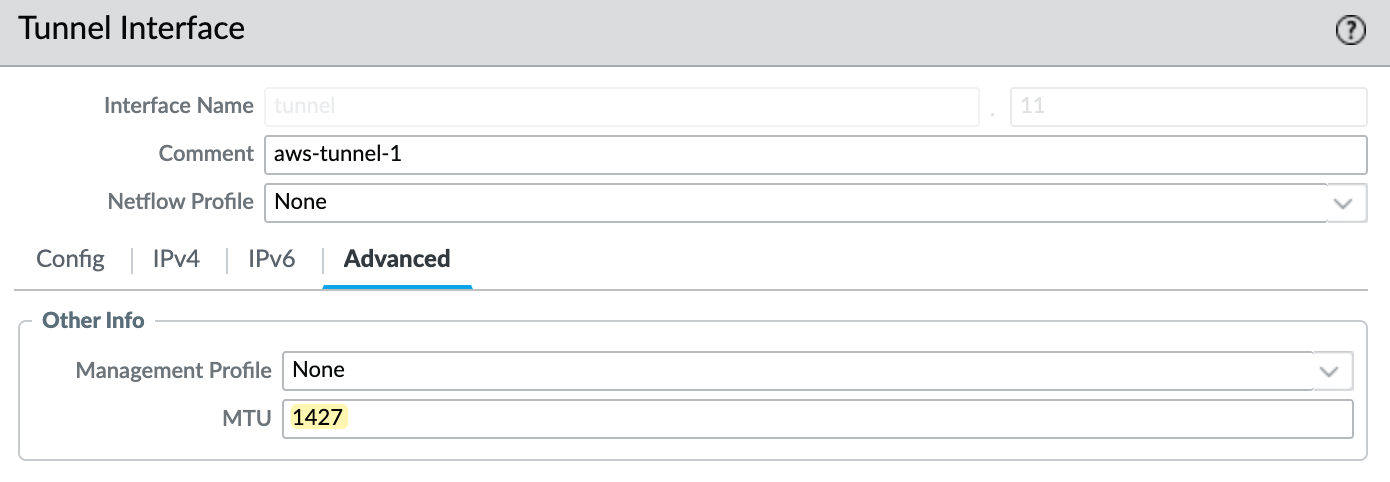Open the IPv6 tab

coord(271,259)
